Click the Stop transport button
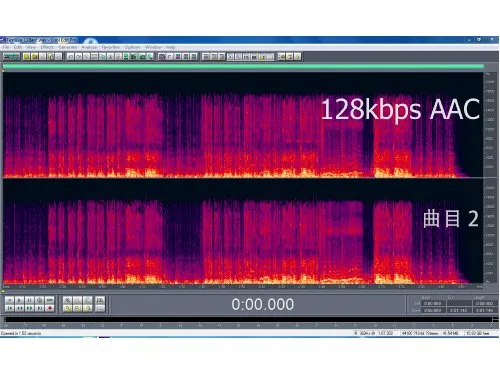 pos(9,300)
